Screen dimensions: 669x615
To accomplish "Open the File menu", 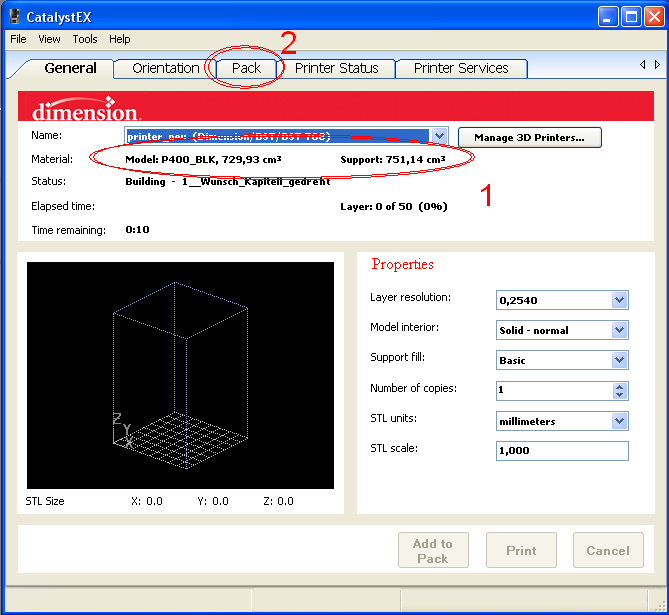I will click(18, 39).
